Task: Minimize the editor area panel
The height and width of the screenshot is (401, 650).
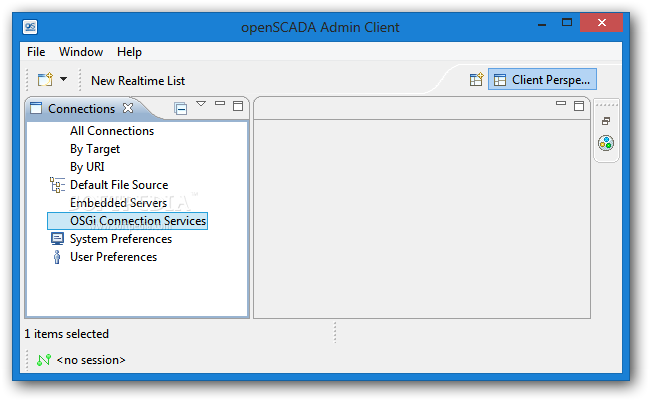Action: point(561,103)
